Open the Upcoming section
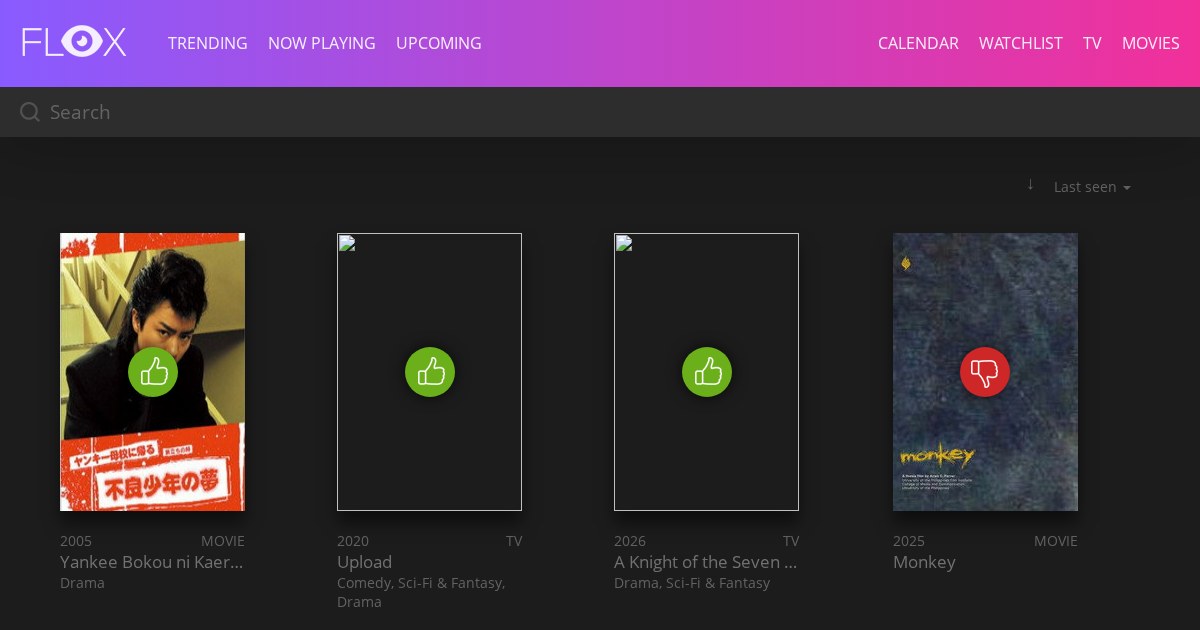 click(439, 43)
